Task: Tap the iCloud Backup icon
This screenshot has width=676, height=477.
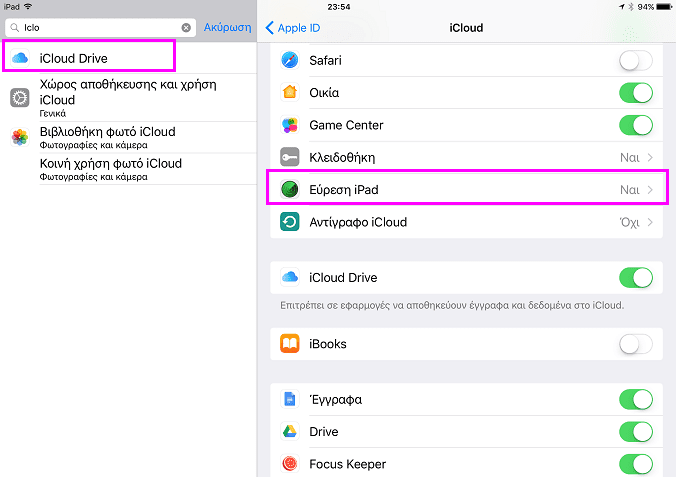Action: pyautogui.click(x=290, y=222)
